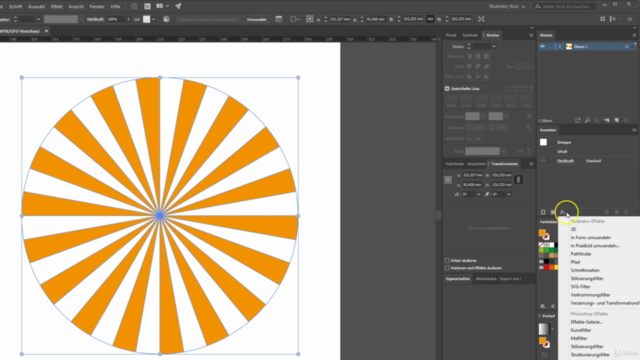Image resolution: width=640 pixels, height=360 pixels.
Task: Open SVG-Filter submenu
Action: click(x=580, y=287)
